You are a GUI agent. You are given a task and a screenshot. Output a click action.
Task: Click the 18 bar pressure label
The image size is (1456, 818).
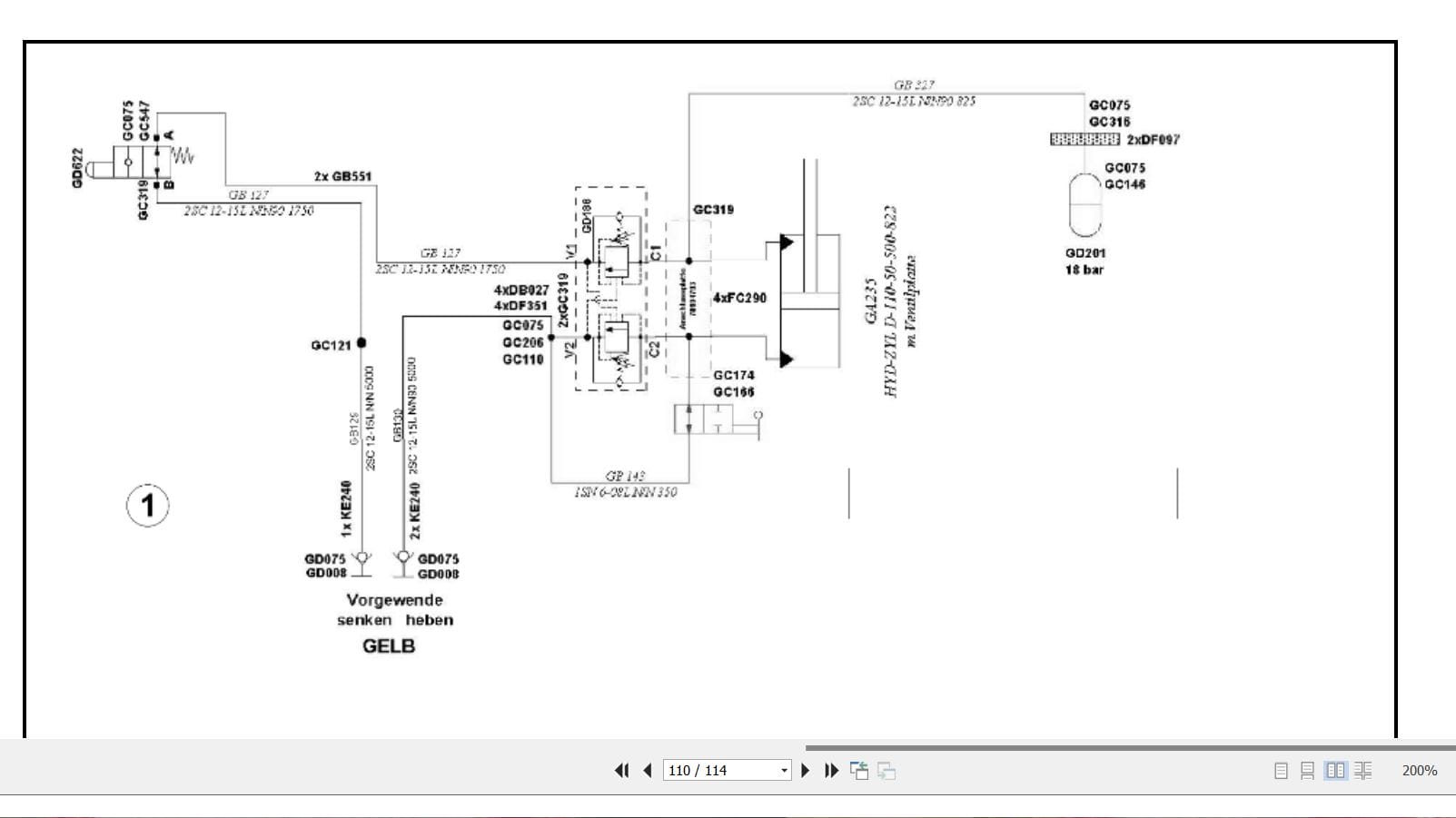(x=1085, y=270)
